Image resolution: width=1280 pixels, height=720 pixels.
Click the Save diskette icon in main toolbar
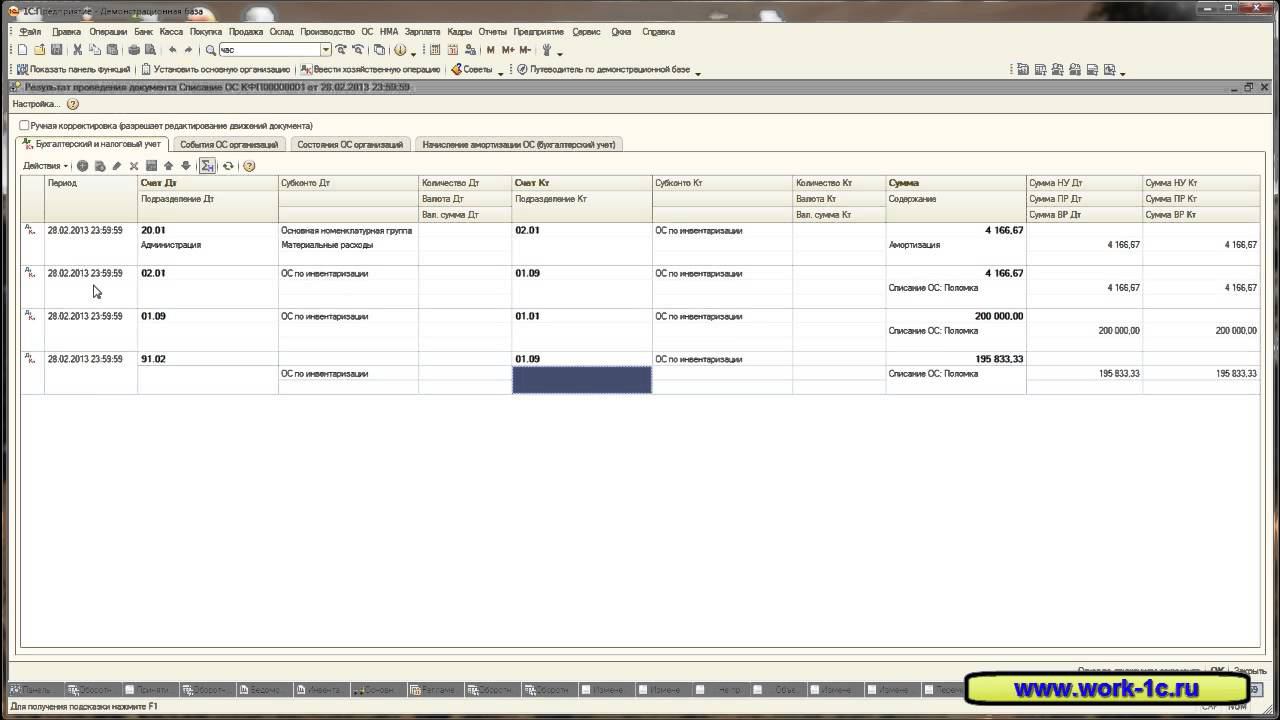[57, 50]
